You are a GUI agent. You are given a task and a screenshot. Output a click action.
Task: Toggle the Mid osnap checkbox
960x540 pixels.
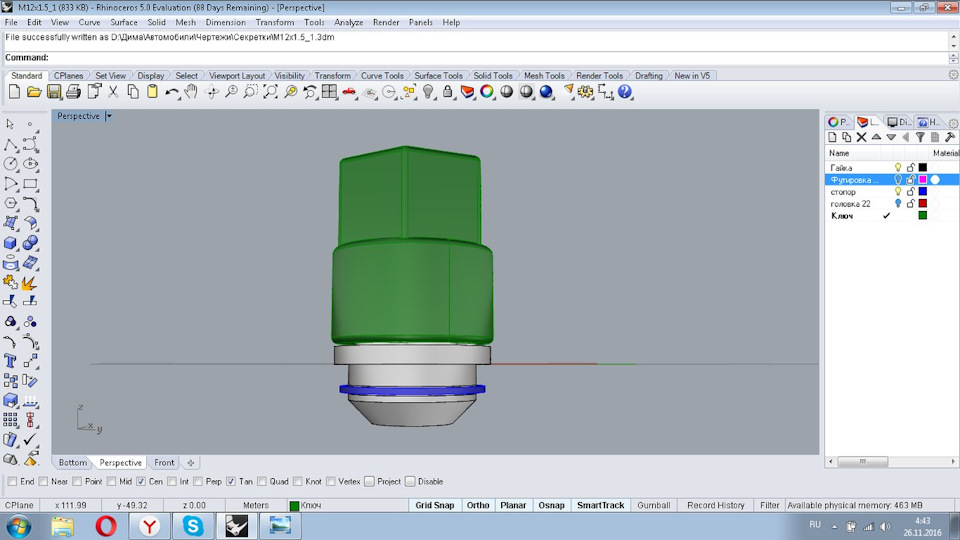click(x=111, y=482)
